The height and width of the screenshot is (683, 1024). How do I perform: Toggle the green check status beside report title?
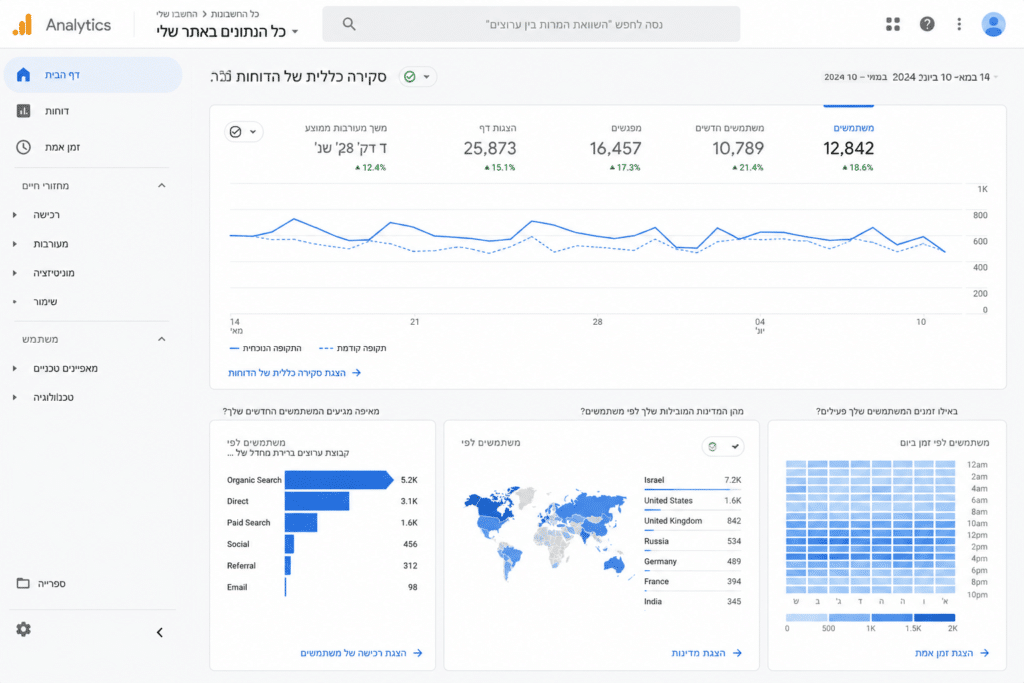pos(417,77)
